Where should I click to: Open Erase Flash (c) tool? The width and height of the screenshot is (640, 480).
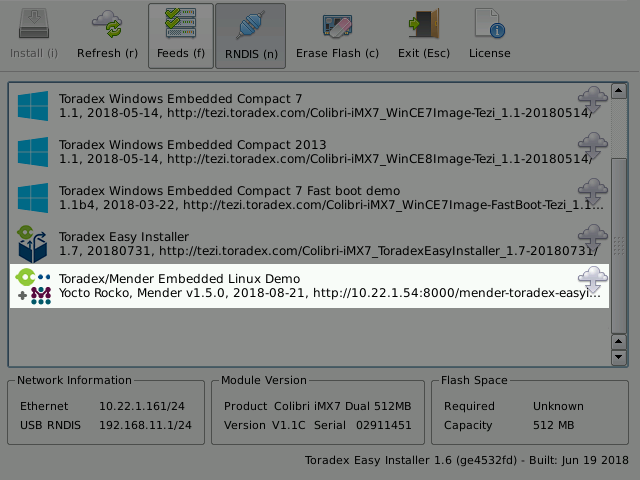(x=337, y=36)
